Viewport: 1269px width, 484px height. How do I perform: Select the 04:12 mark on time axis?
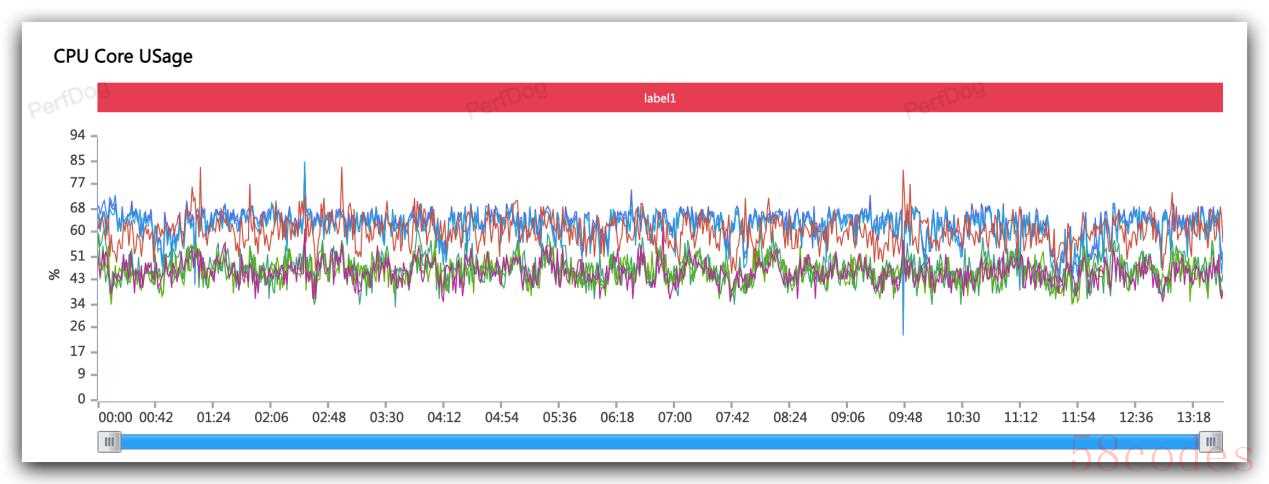tap(444, 417)
